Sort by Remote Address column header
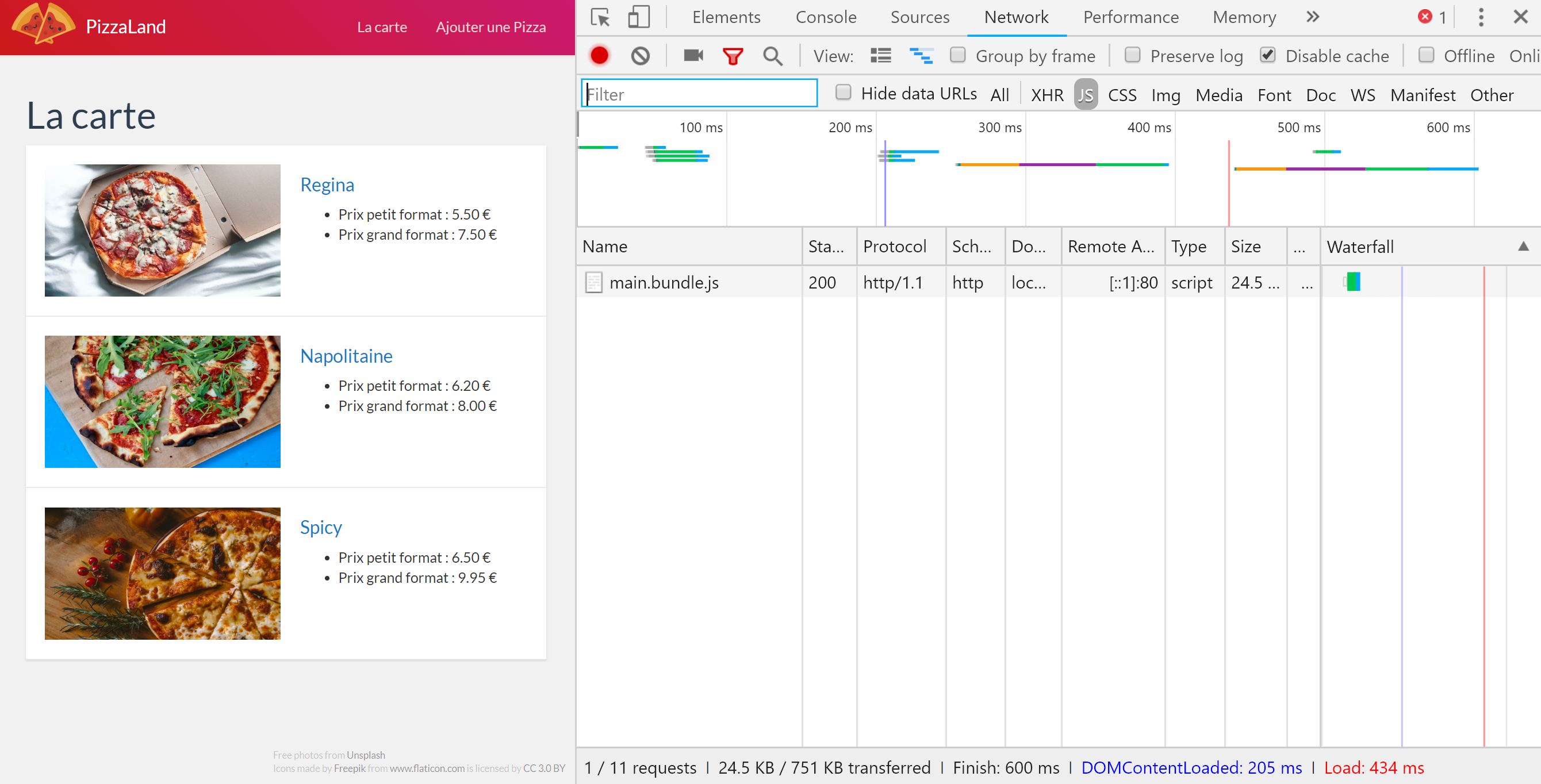Viewport: 1541px width, 784px height. click(x=1113, y=247)
